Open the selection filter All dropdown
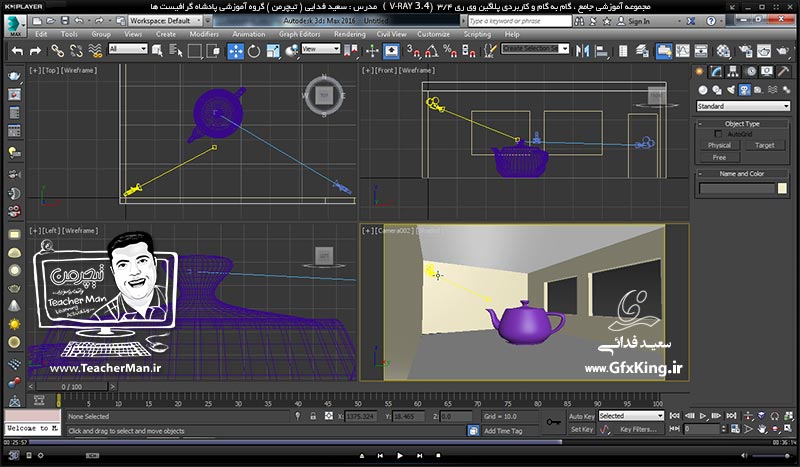 point(128,48)
